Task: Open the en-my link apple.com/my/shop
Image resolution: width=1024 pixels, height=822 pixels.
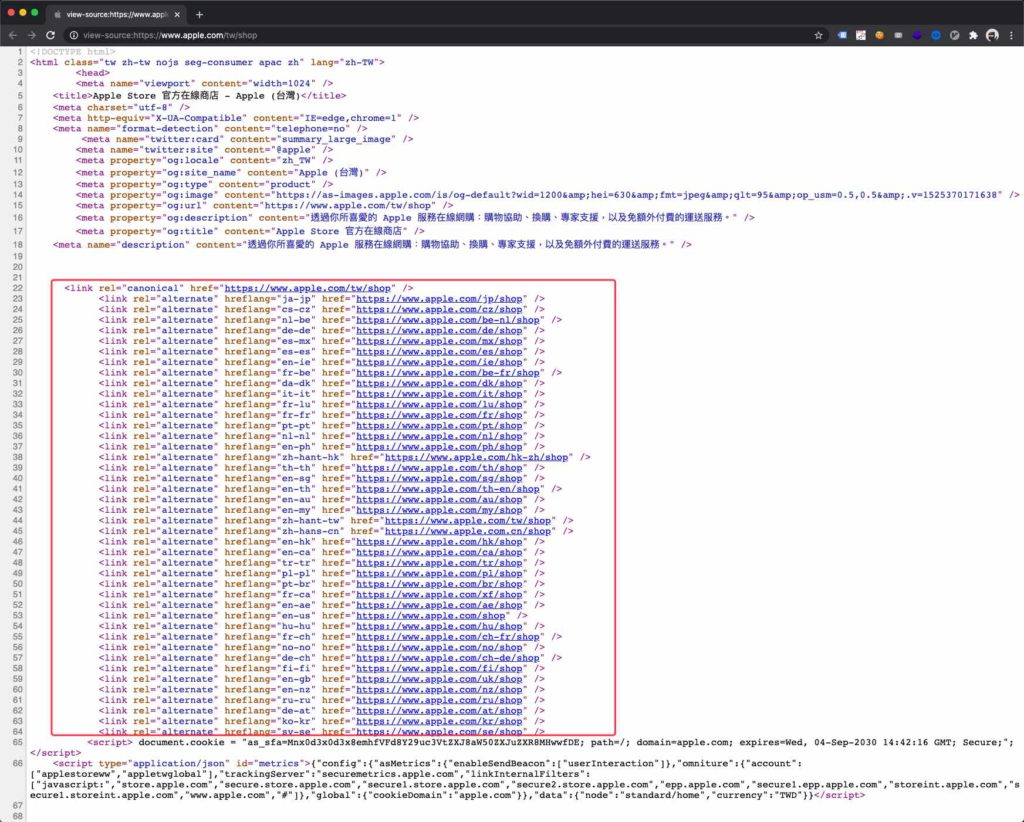Action: [439, 510]
